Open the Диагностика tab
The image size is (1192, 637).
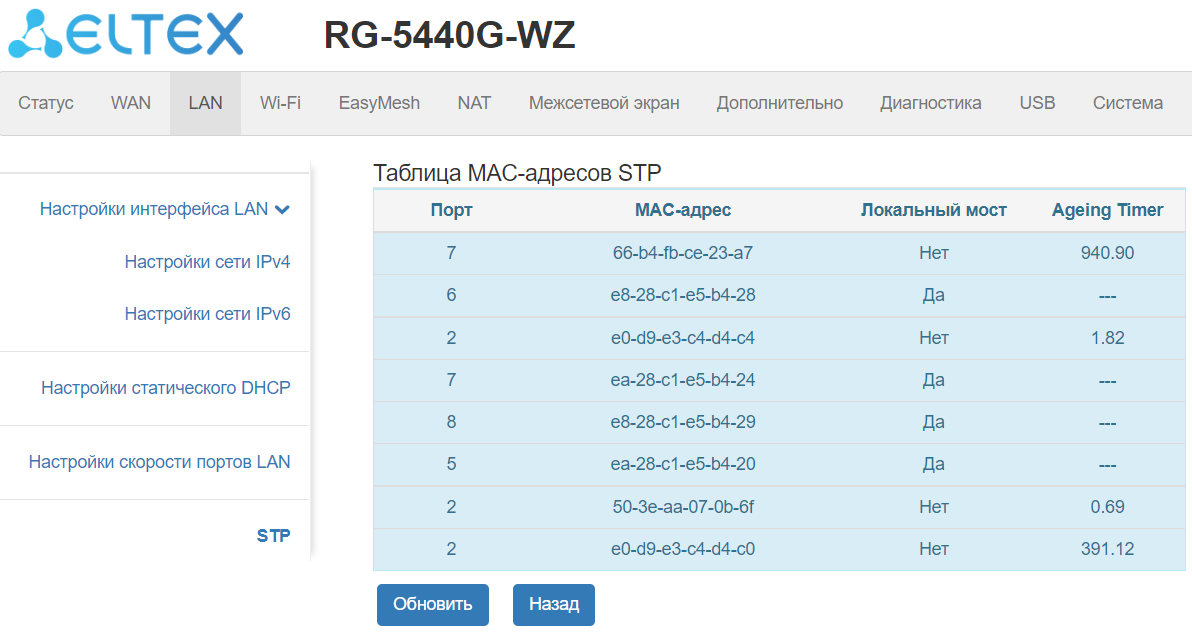930,103
